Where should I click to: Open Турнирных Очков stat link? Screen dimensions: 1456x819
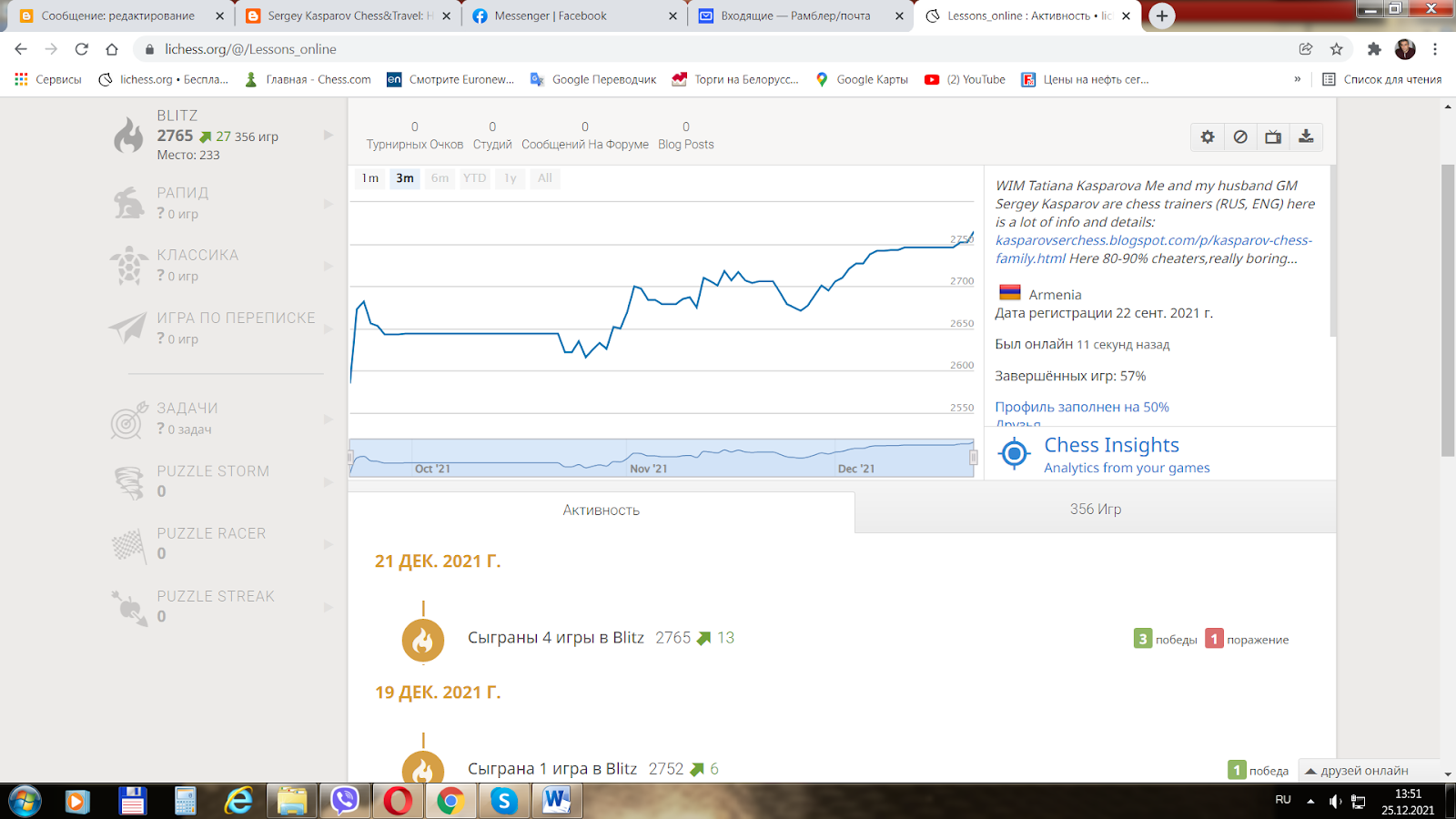click(415, 136)
